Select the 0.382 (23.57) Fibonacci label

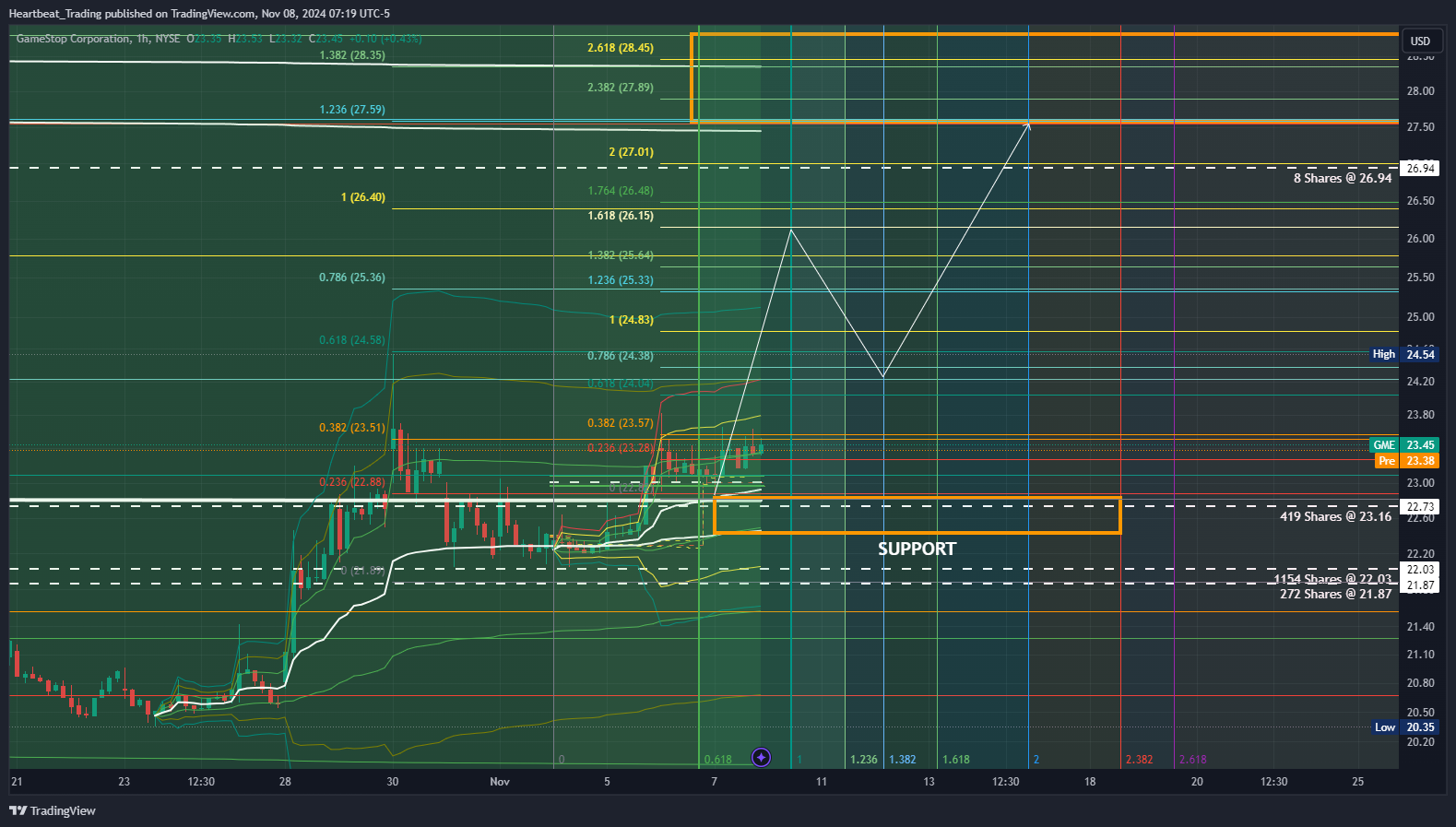pos(621,423)
